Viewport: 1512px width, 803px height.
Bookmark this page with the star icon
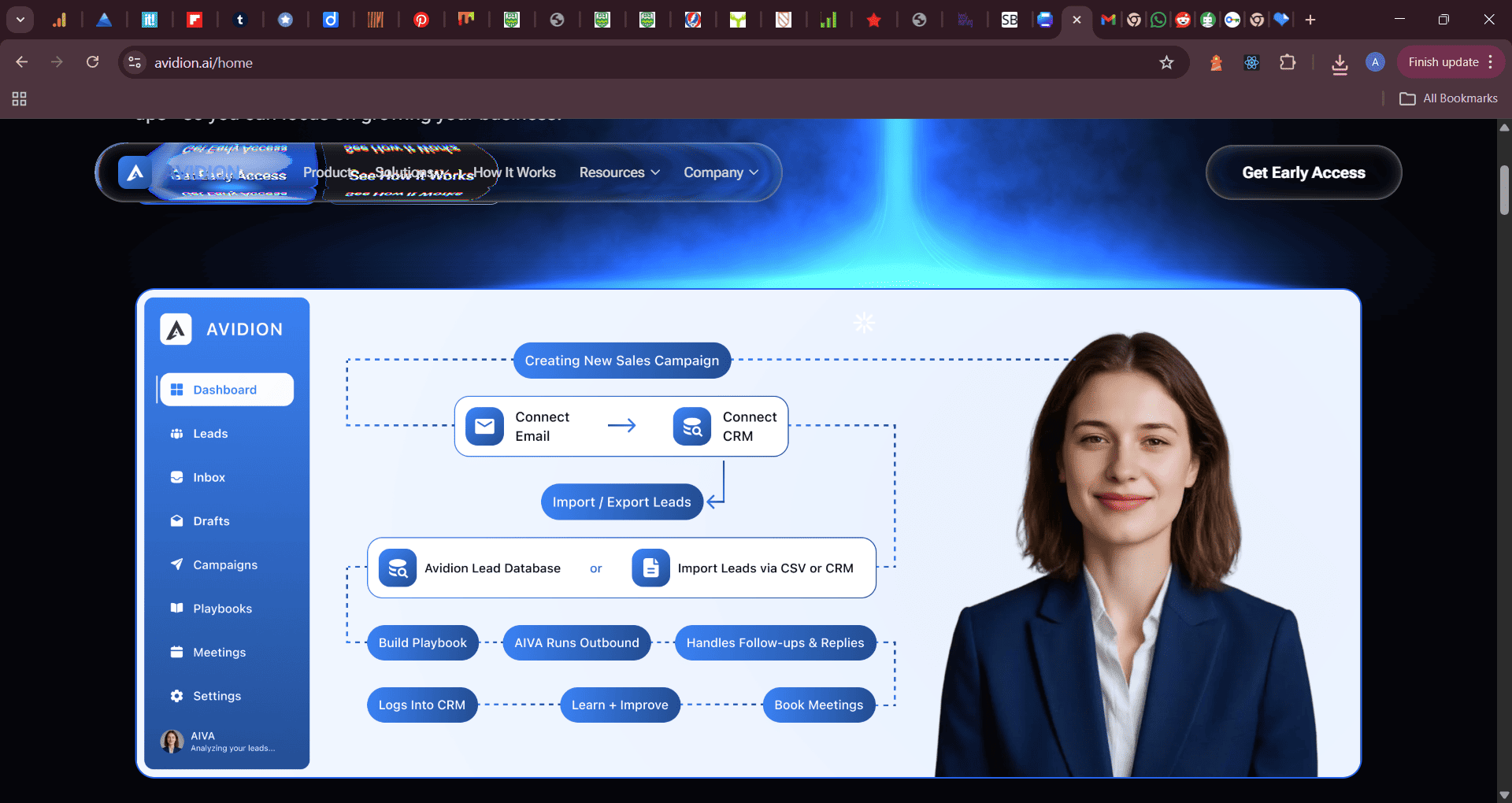(1166, 62)
